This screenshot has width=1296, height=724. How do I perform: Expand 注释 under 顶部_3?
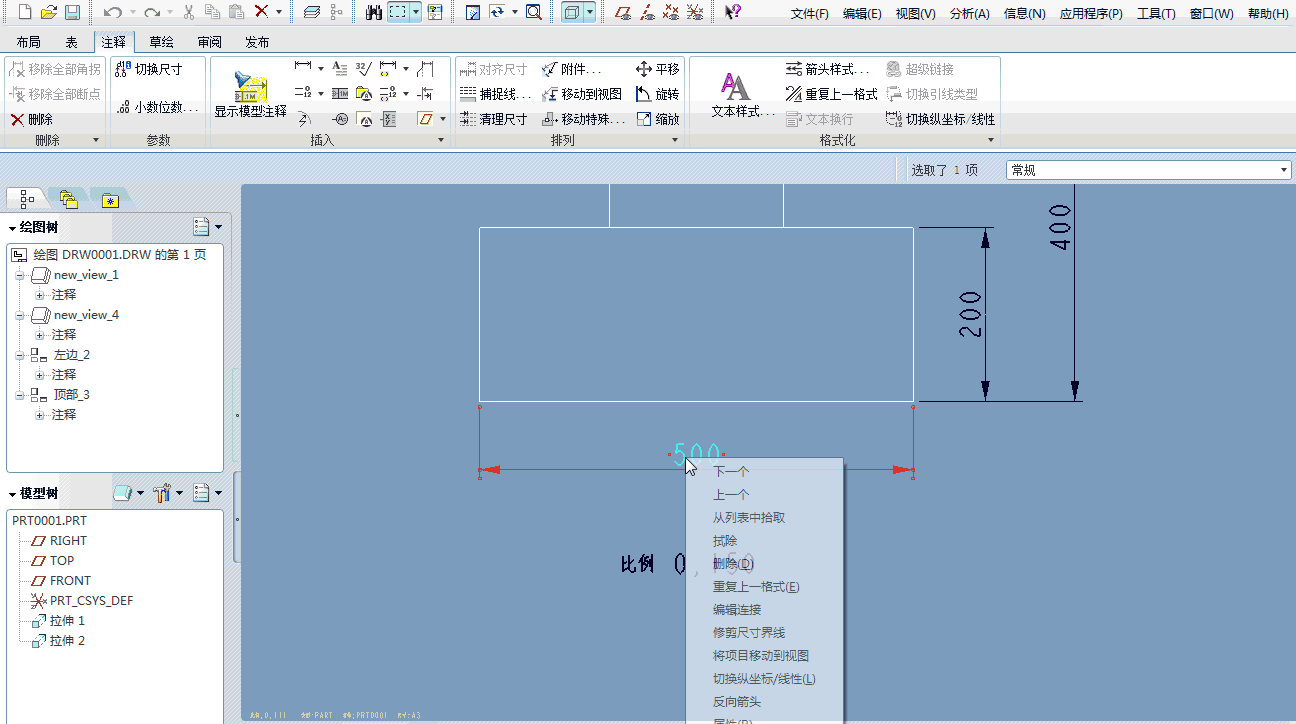(x=39, y=415)
